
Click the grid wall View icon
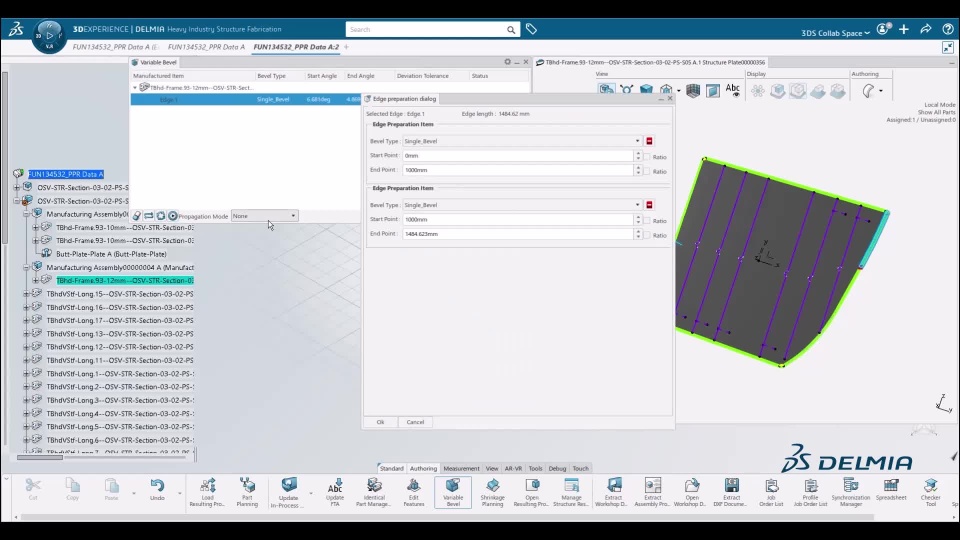coord(693,91)
